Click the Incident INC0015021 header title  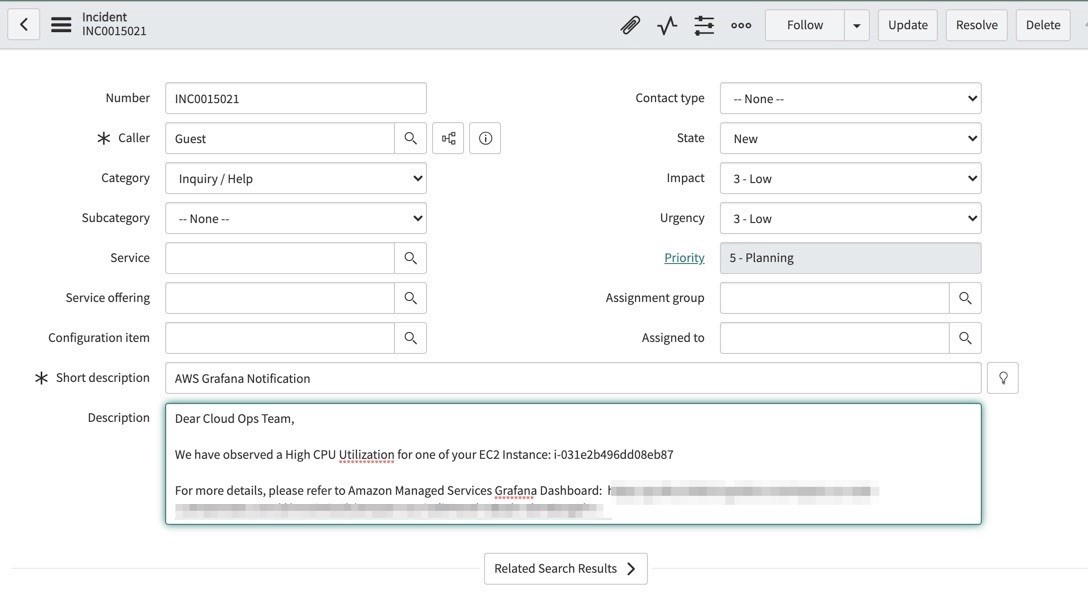[x=114, y=24]
